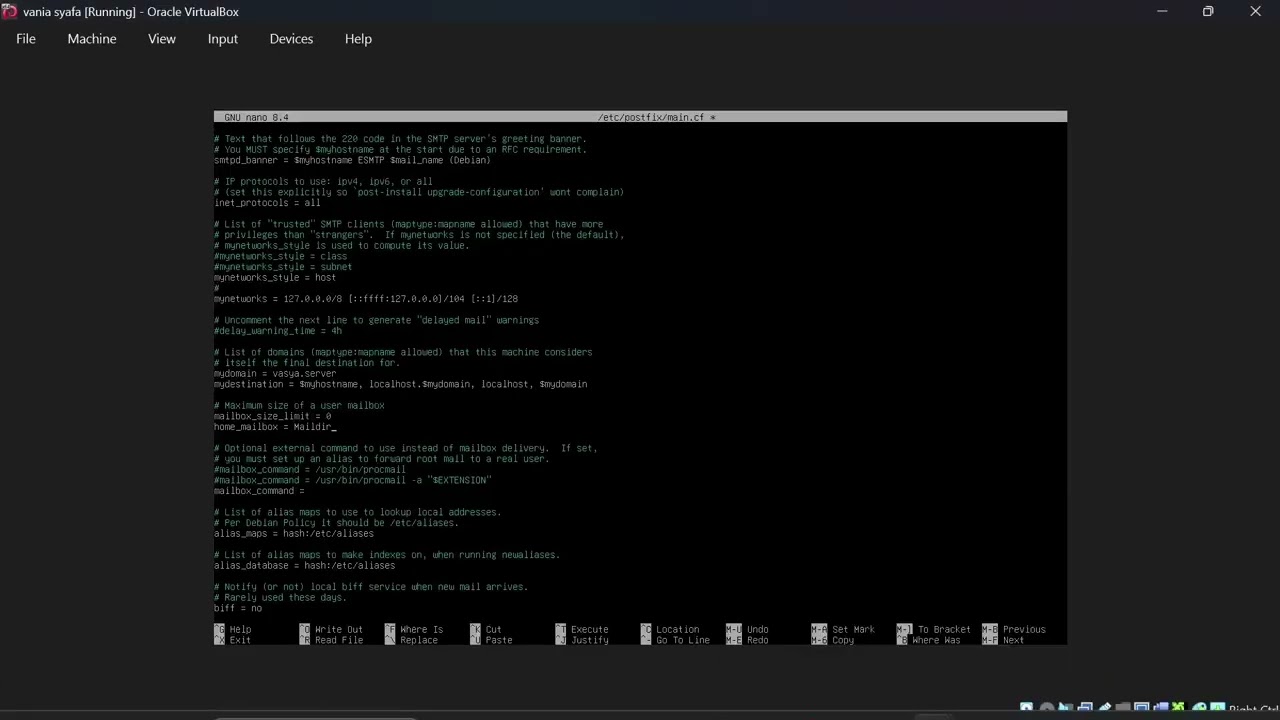
Task: Click the 'mynetworks = 127.0.0.0/8' line
Action: 366,299
